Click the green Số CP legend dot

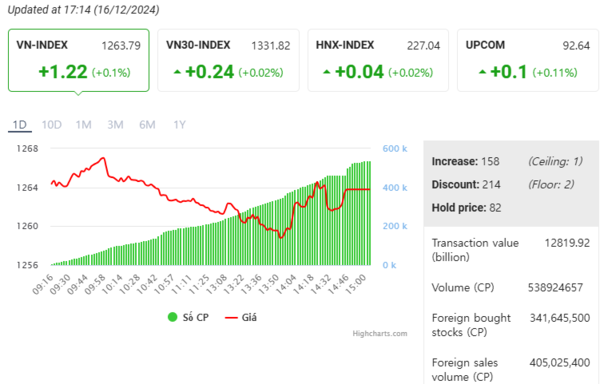point(173,317)
